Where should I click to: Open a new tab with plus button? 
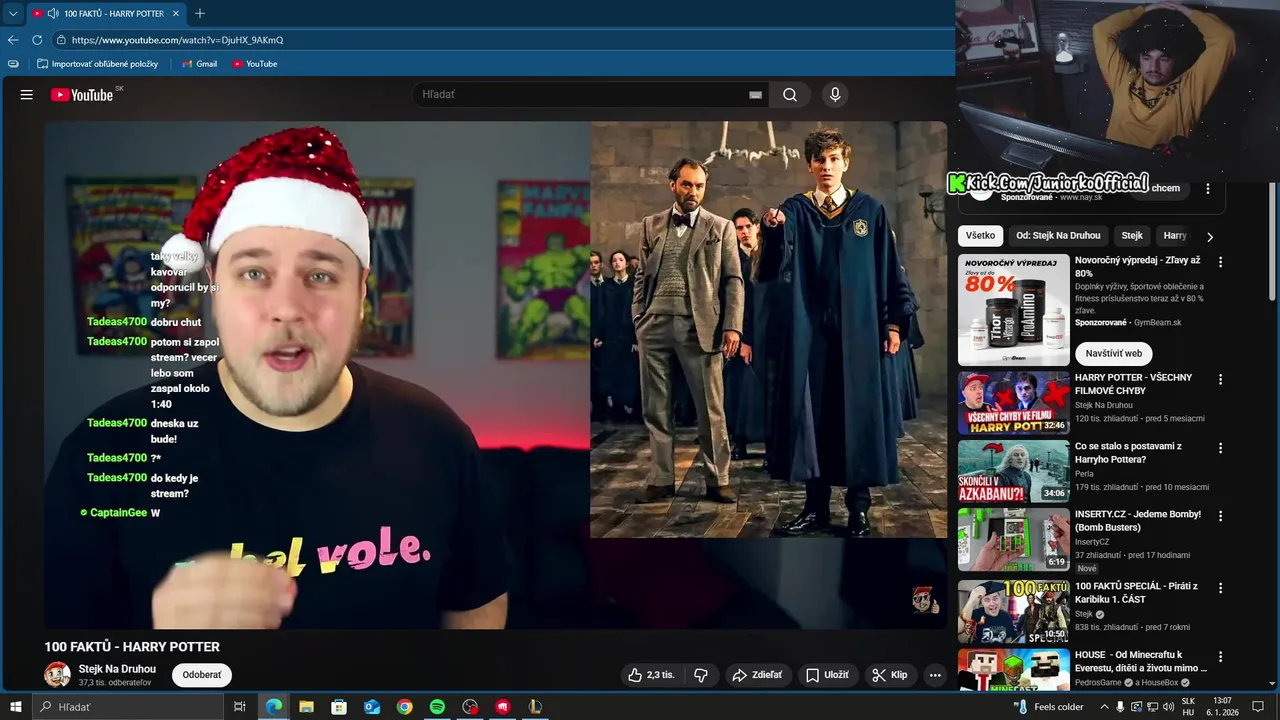pyautogui.click(x=200, y=14)
